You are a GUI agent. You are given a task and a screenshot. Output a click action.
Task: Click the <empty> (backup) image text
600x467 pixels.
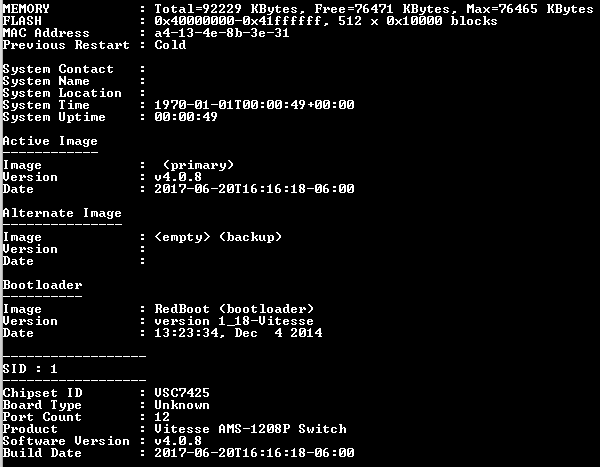point(218,237)
